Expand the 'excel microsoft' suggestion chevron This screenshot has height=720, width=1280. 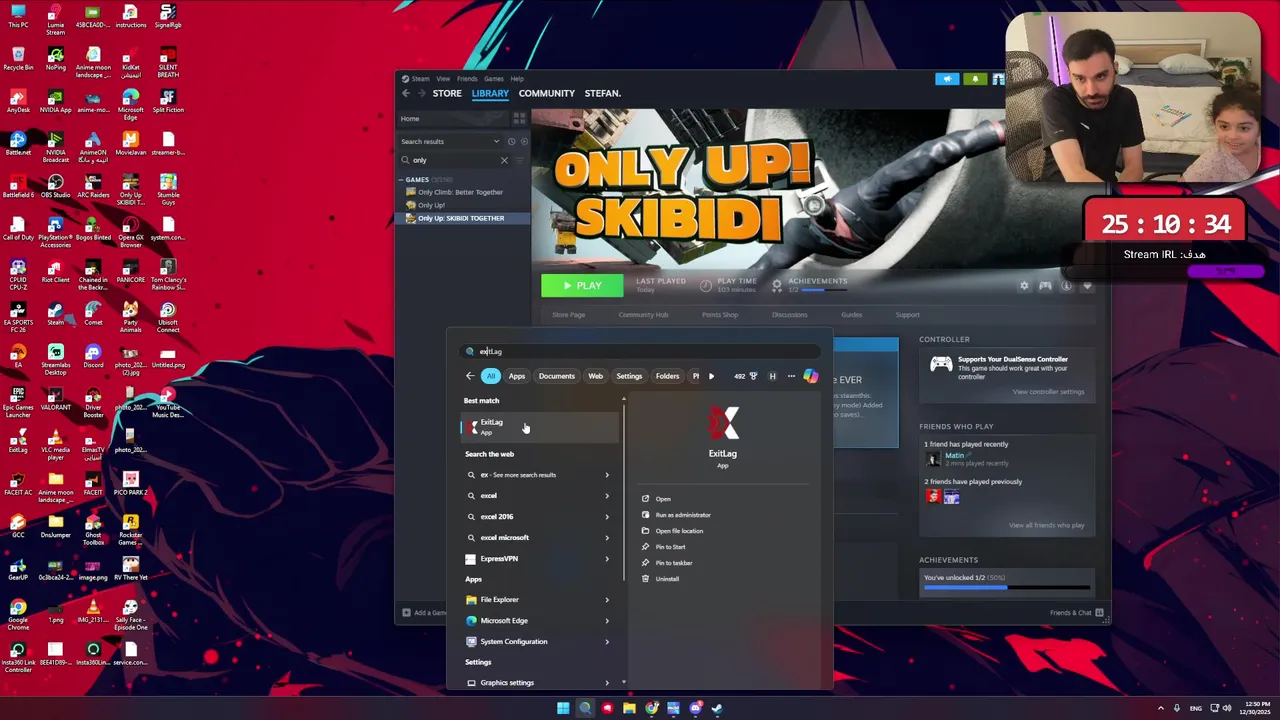[607, 538]
